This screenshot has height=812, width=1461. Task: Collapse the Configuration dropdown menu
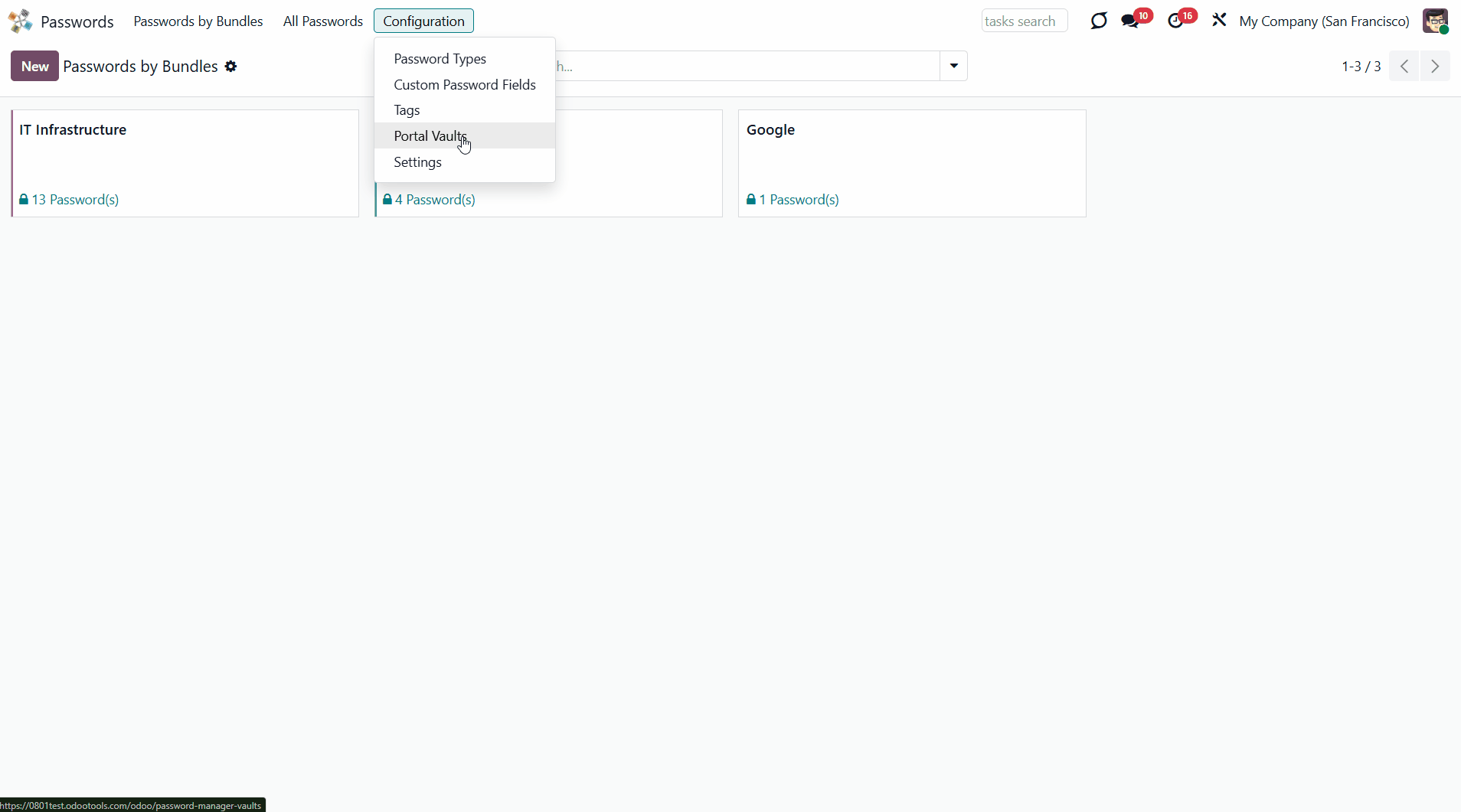pos(423,21)
